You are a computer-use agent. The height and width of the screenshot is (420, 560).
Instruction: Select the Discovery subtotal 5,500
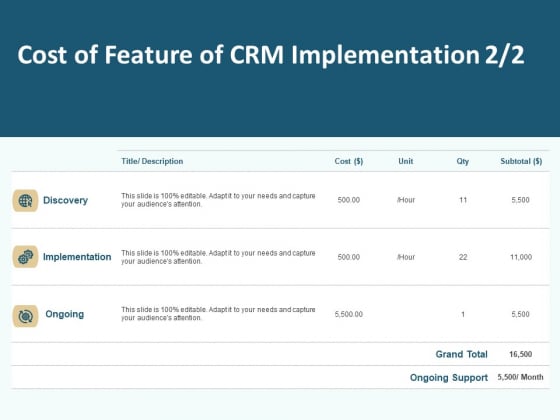click(x=520, y=200)
